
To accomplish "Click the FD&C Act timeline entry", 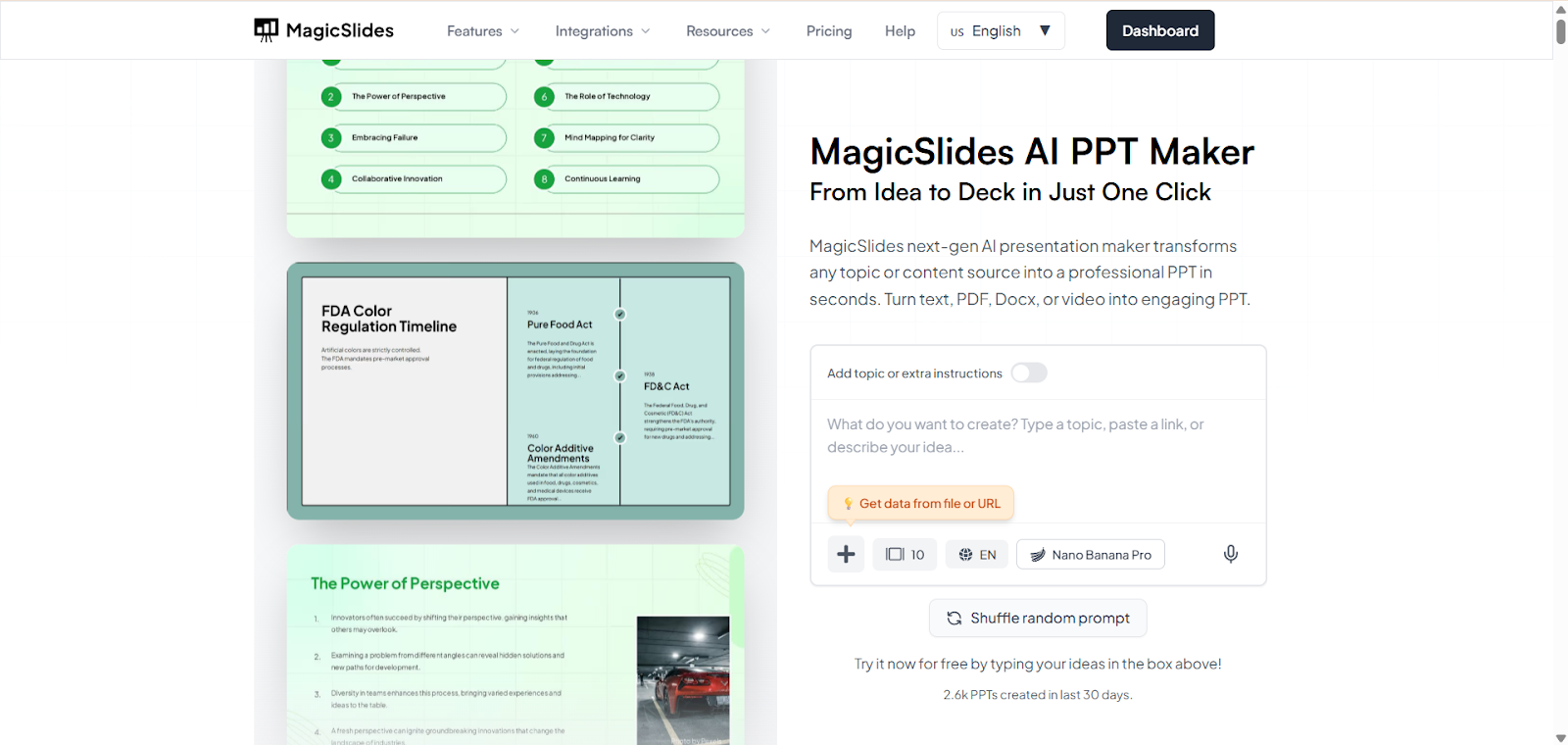I will pos(678,406).
